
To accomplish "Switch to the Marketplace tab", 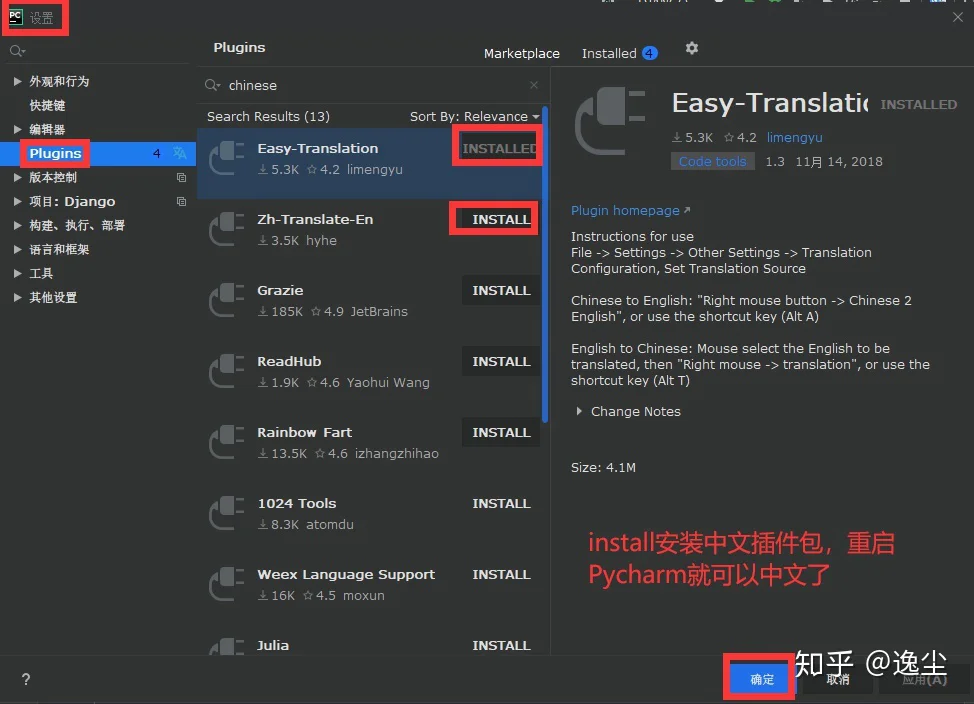I will [x=522, y=53].
